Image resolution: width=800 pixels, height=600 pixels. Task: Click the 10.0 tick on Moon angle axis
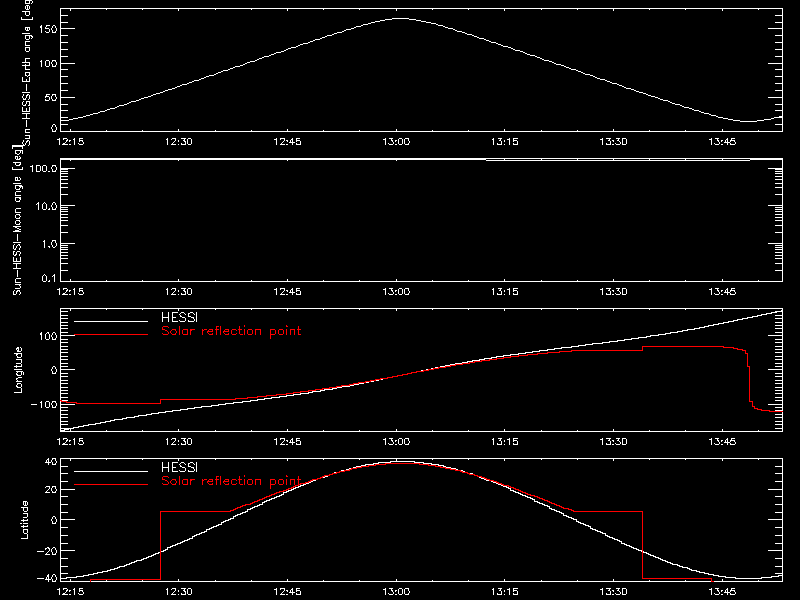point(46,206)
